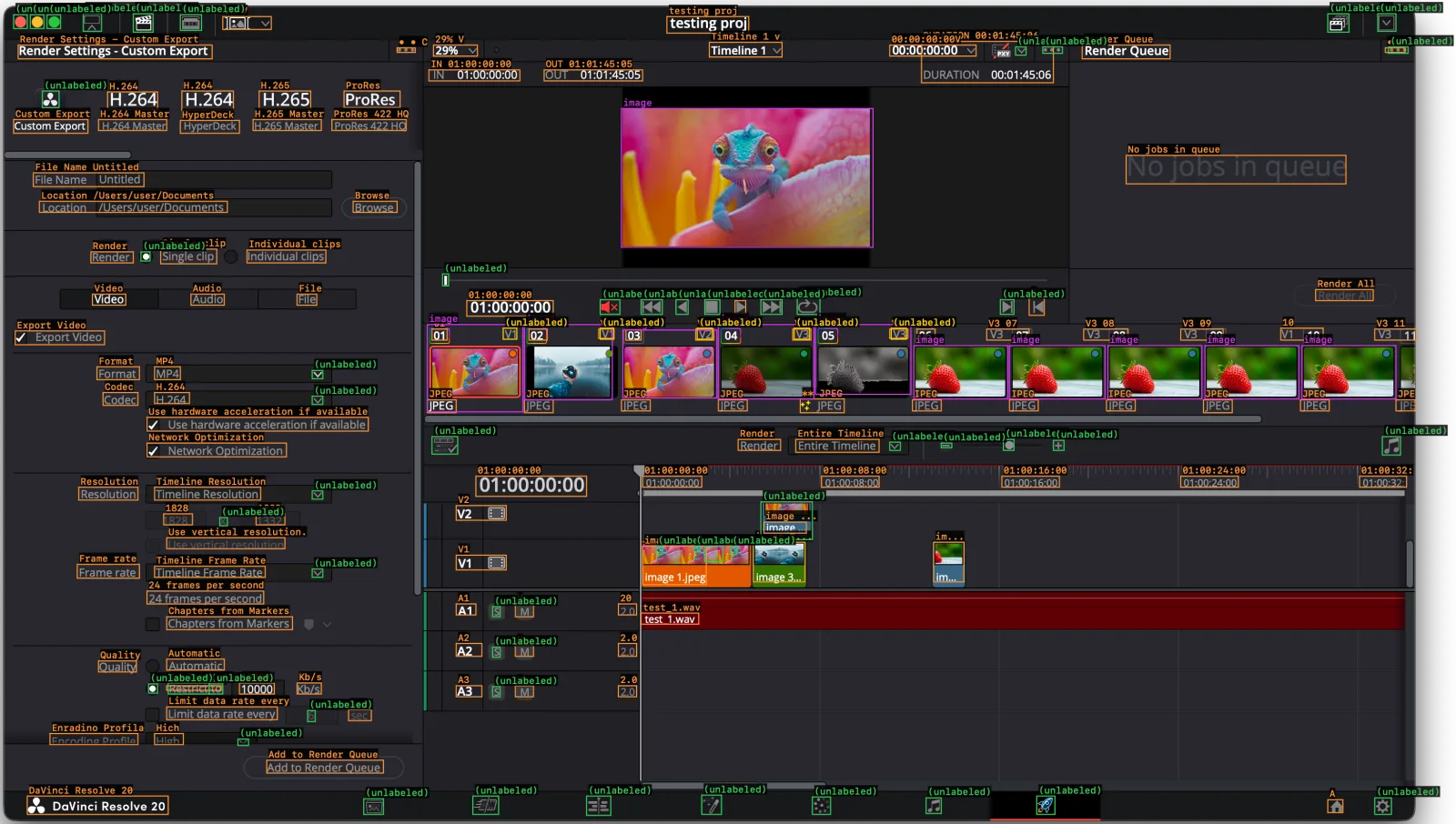Image resolution: width=1456 pixels, height=824 pixels.
Task: Switch to the Fairlight page music note icon
Action: coord(934,806)
